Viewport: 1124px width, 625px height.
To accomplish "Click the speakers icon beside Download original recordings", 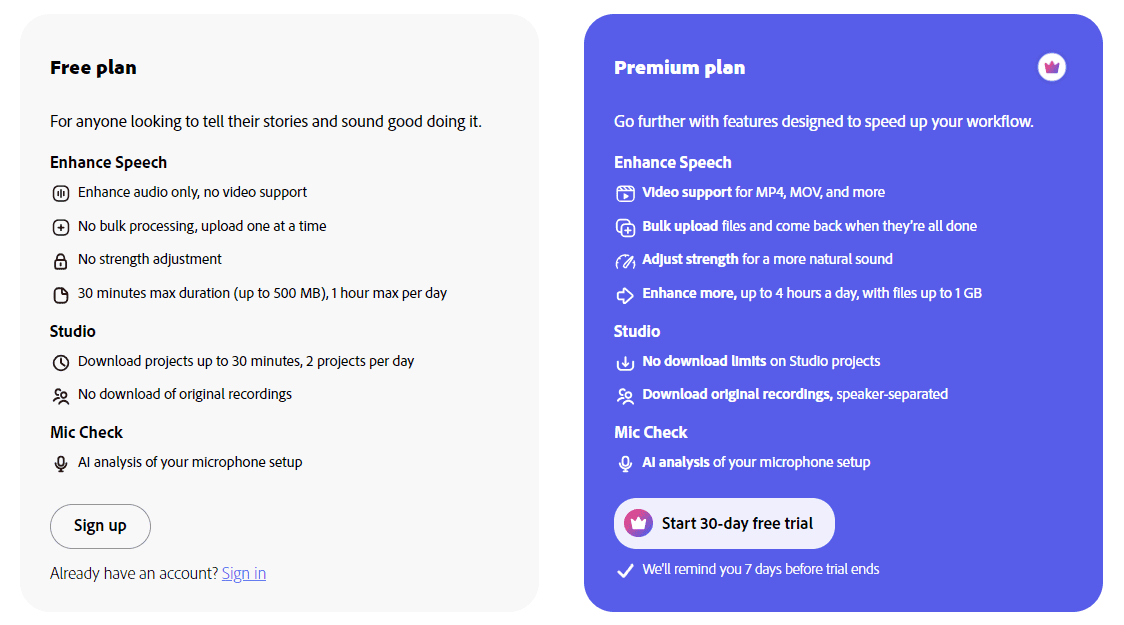I will click(625, 396).
